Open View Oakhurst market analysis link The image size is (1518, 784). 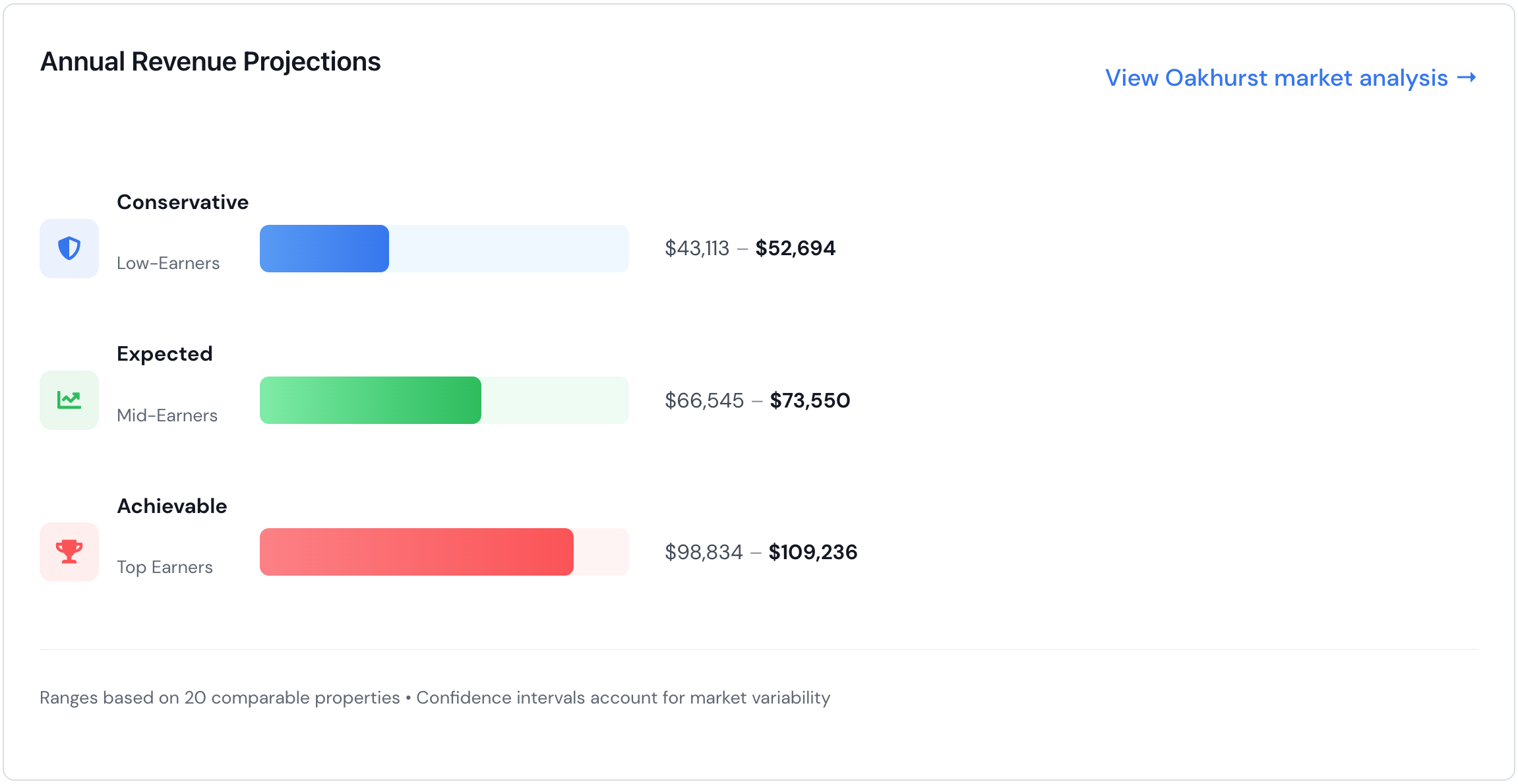(x=1276, y=78)
